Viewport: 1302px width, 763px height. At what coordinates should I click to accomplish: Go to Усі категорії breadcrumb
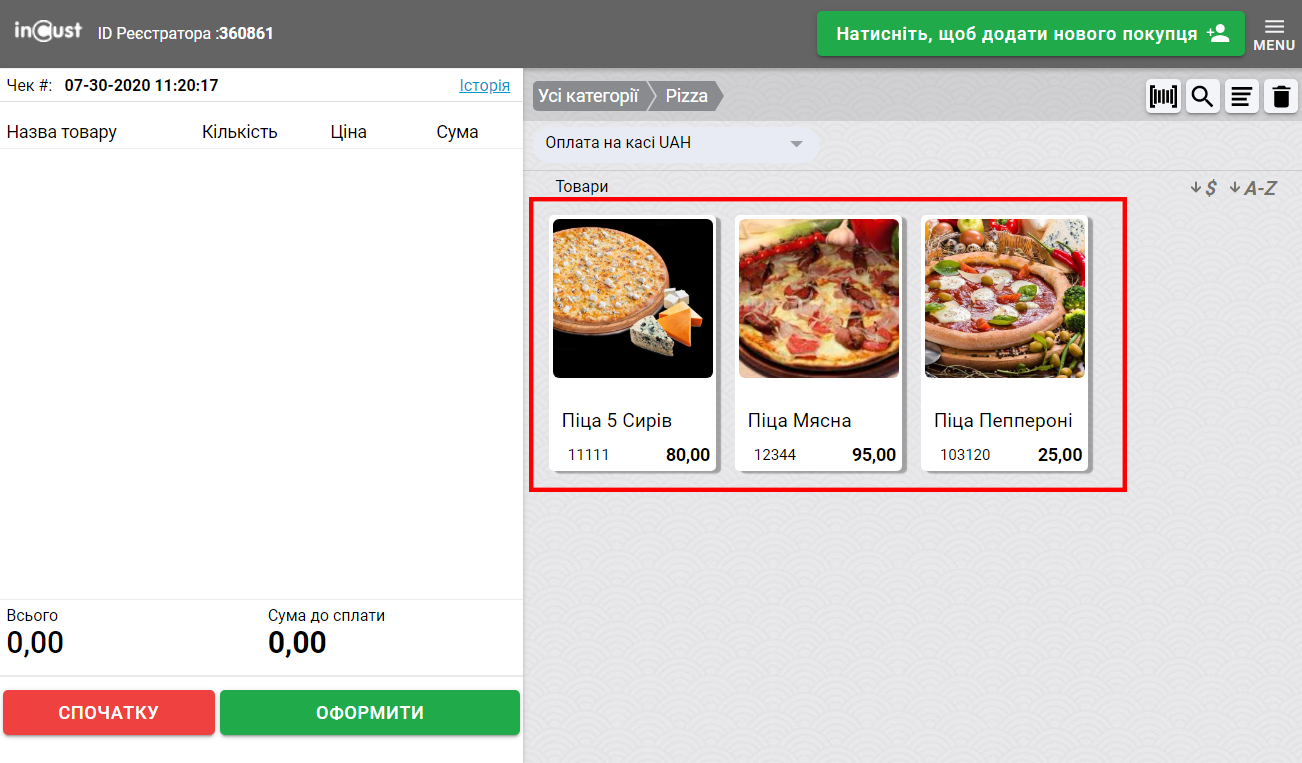[x=588, y=96]
